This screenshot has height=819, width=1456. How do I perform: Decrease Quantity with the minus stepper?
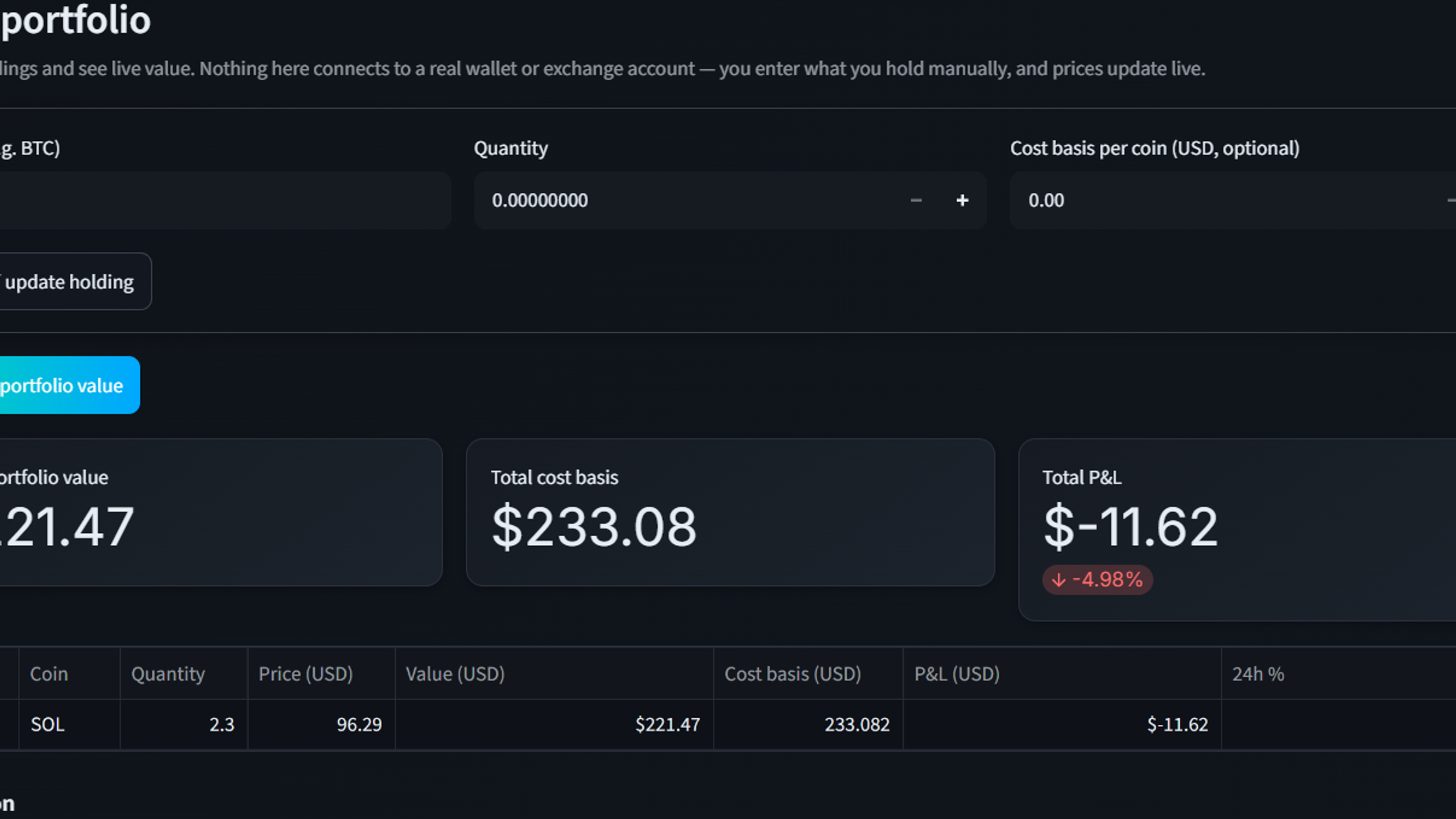916,200
